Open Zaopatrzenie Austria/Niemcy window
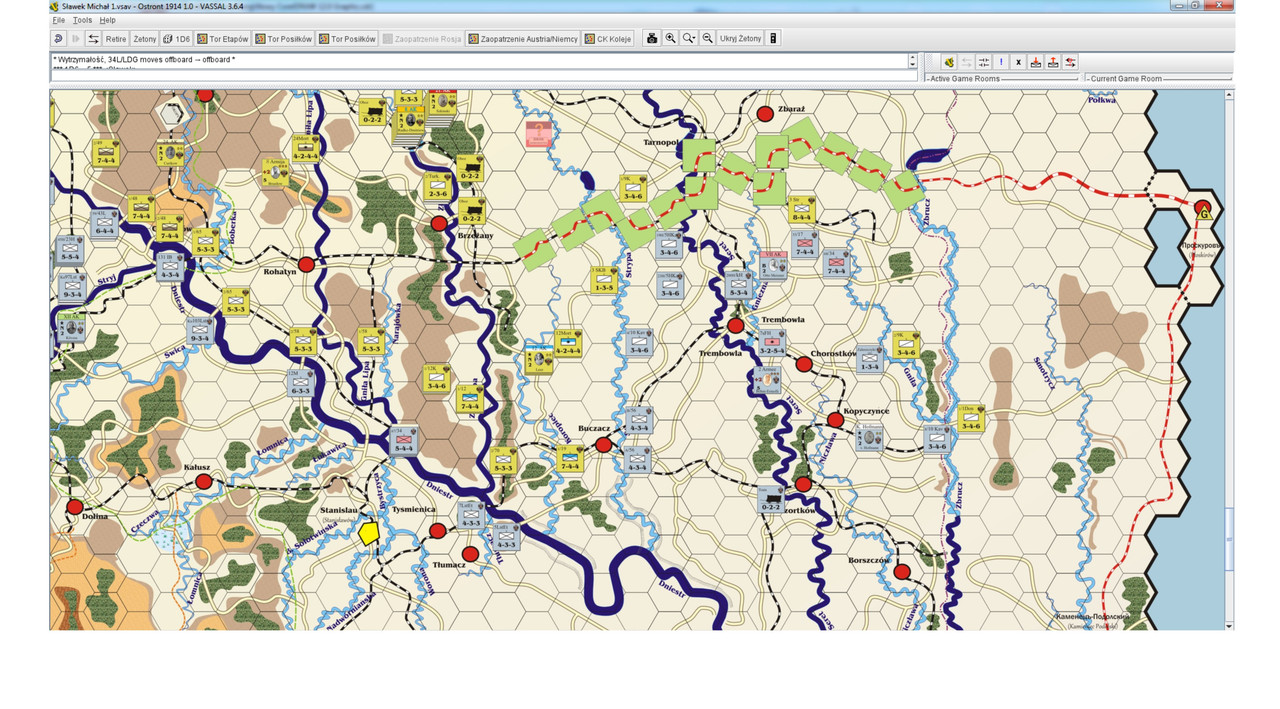 [x=522, y=39]
